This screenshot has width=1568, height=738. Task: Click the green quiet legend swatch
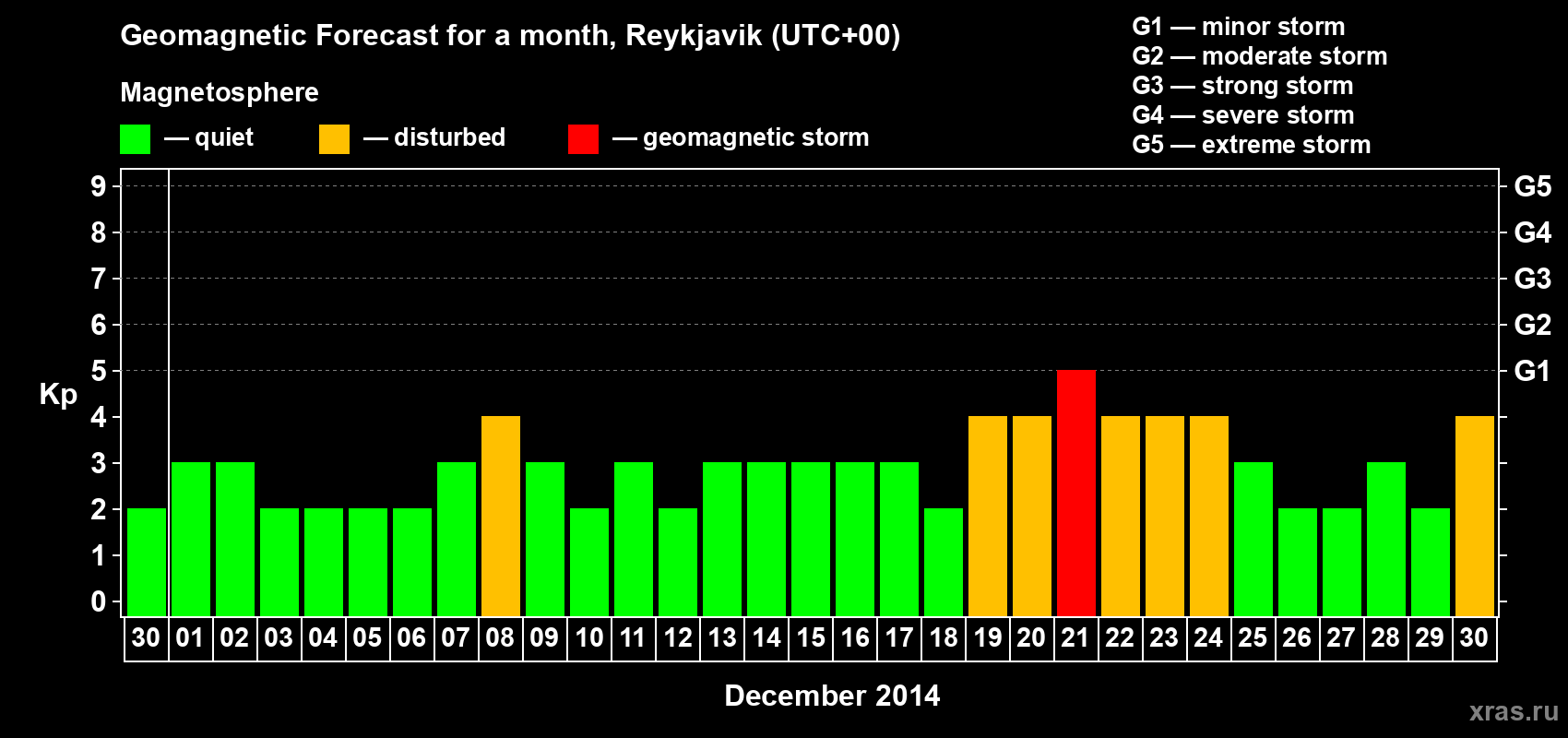click(135, 139)
